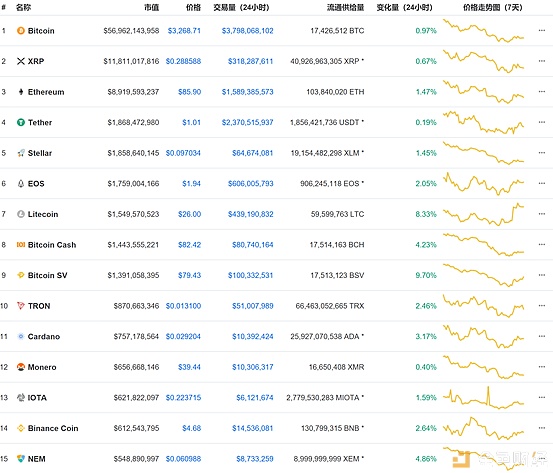Image resolution: width=553 pixels, height=473 pixels.
Task: Open the more options menu for Monero row
Action: 542,367
